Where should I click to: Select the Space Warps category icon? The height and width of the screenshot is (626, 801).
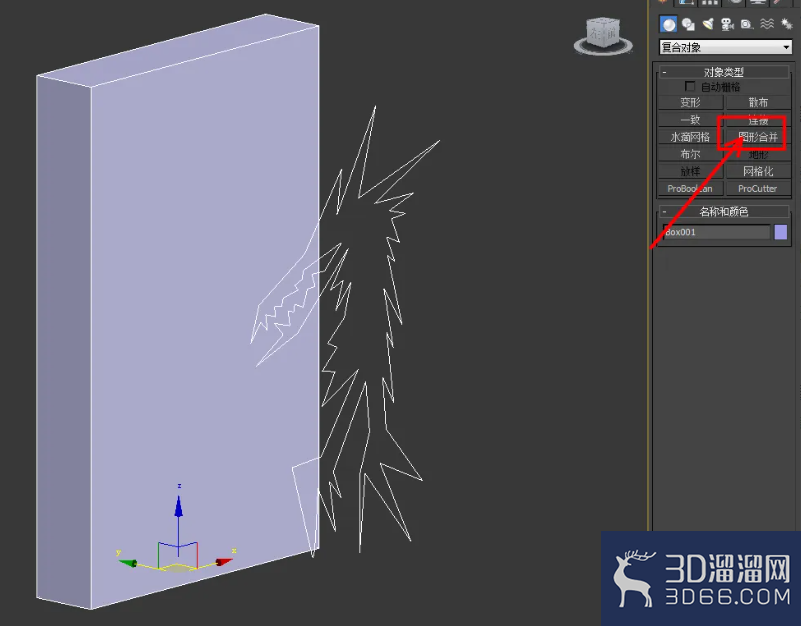767,24
